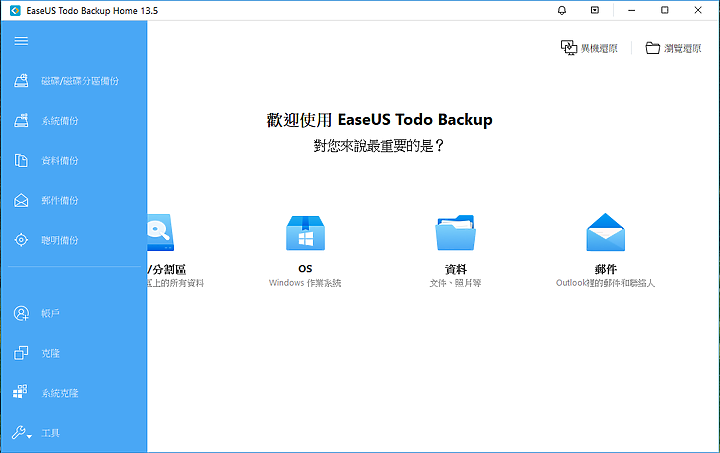Click Windows 作業系統 description text
720x453 pixels.
305,283
